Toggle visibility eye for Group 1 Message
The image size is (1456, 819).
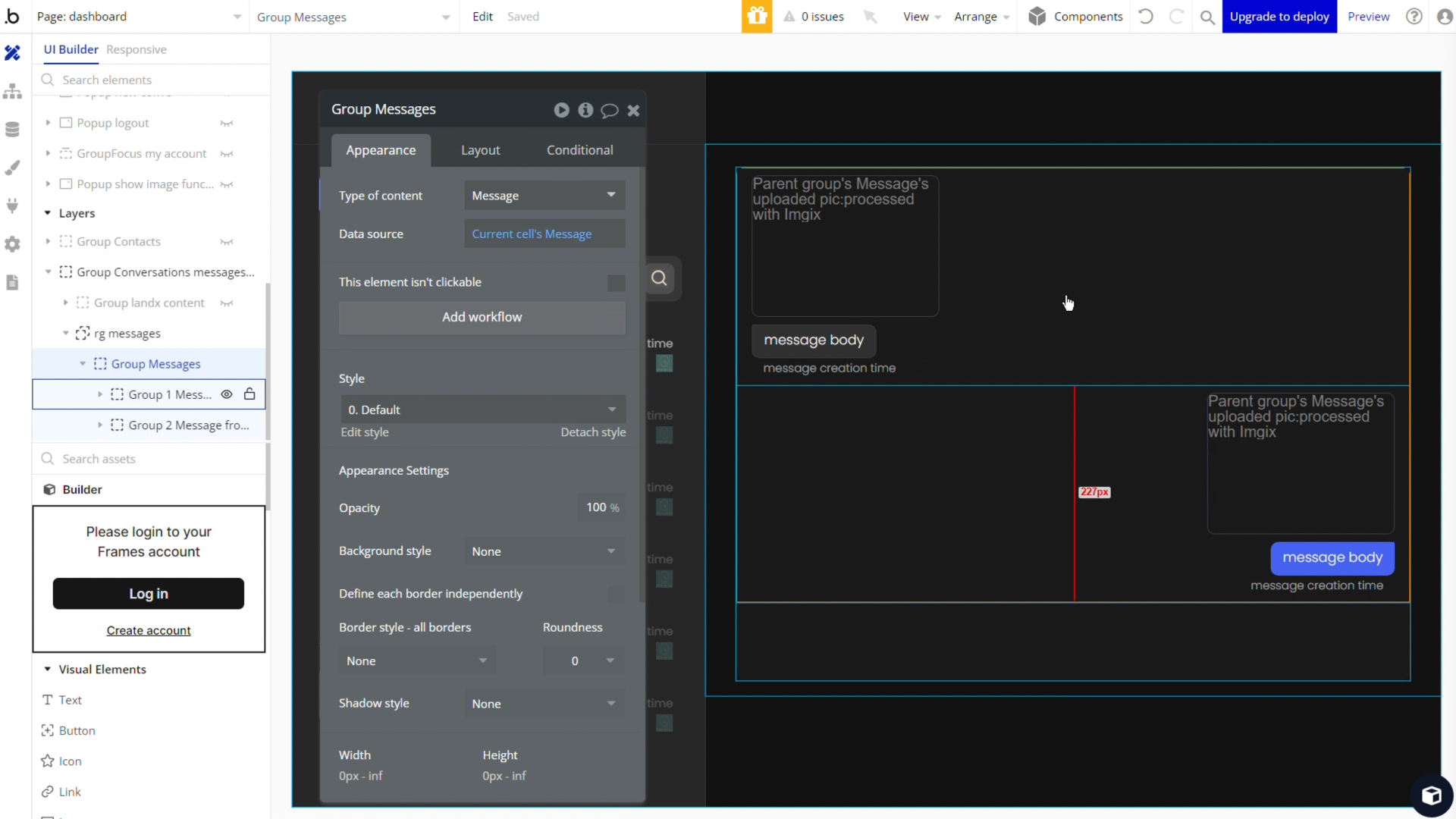tap(226, 394)
